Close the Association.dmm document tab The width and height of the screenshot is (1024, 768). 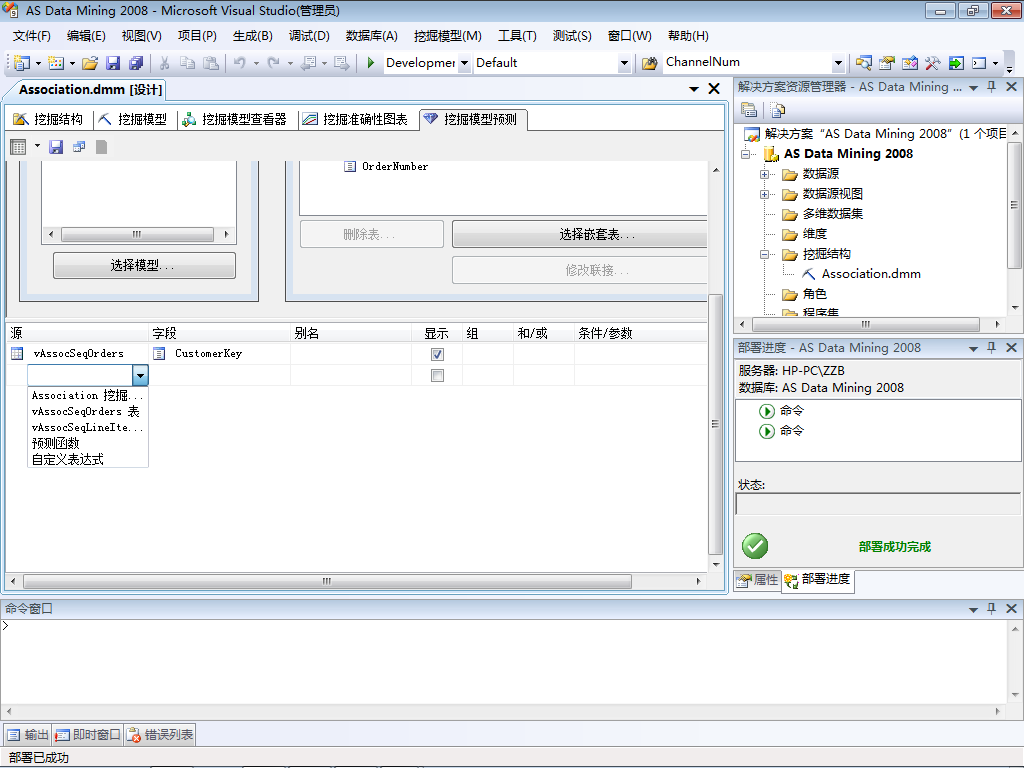click(714, 89)
